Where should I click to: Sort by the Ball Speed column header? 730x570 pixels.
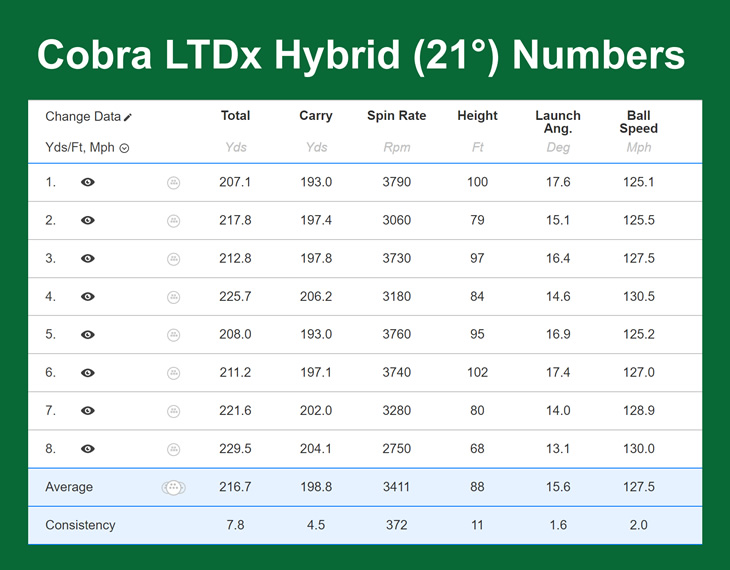coord(639,122)
